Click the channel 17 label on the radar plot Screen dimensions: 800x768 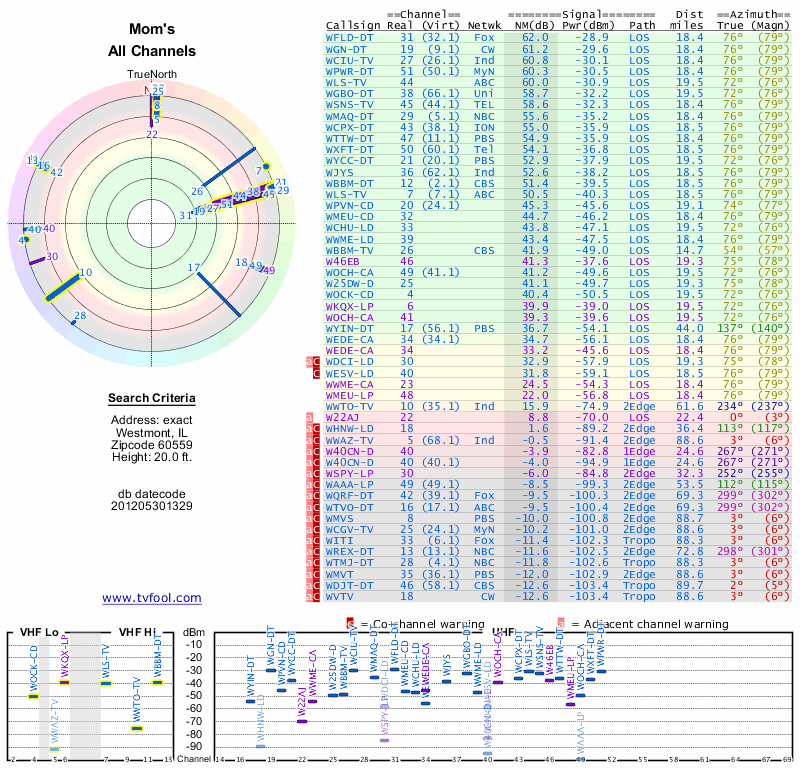(193, 267)
